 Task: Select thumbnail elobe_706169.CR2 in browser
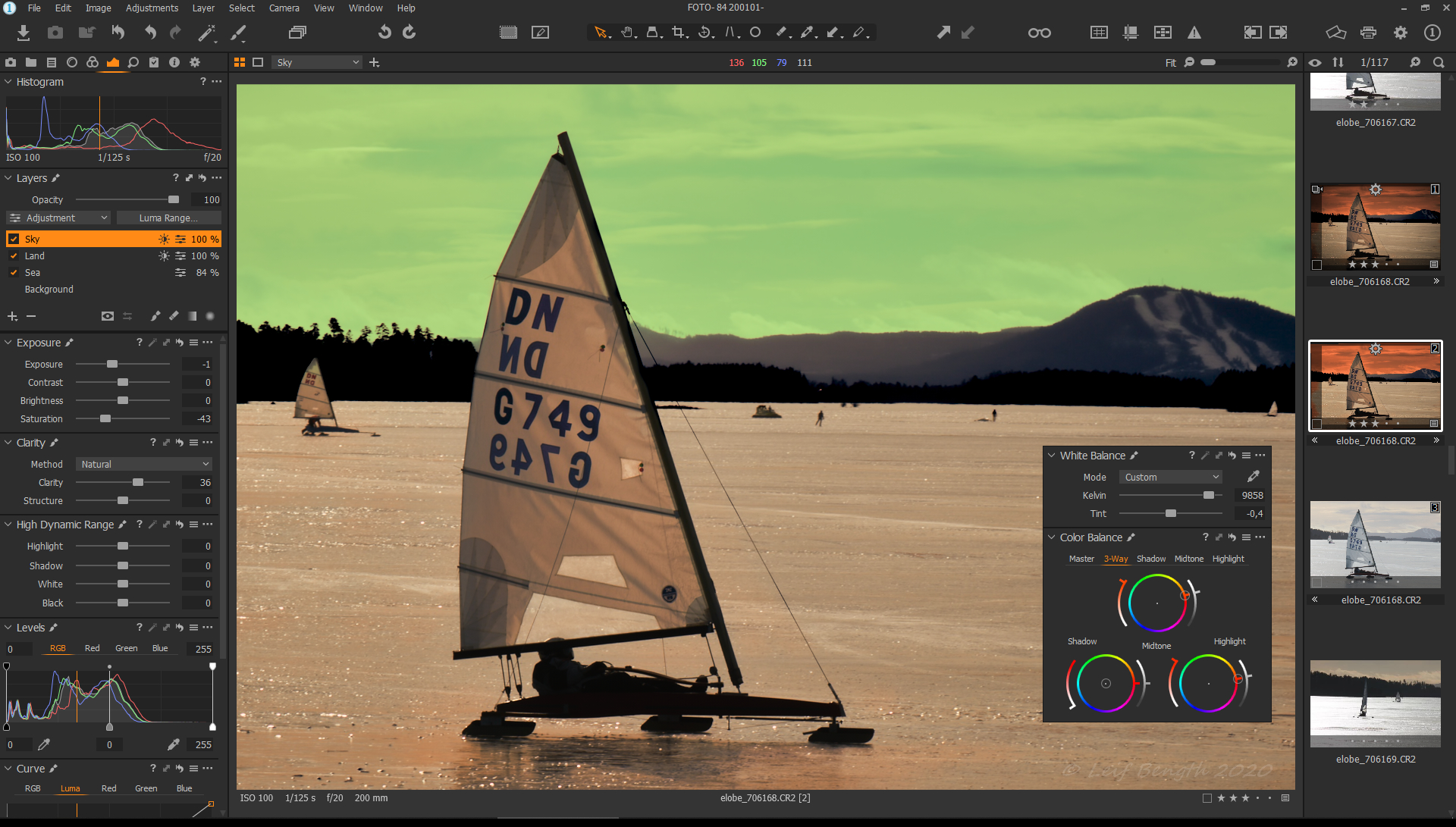coord(1376,703)
